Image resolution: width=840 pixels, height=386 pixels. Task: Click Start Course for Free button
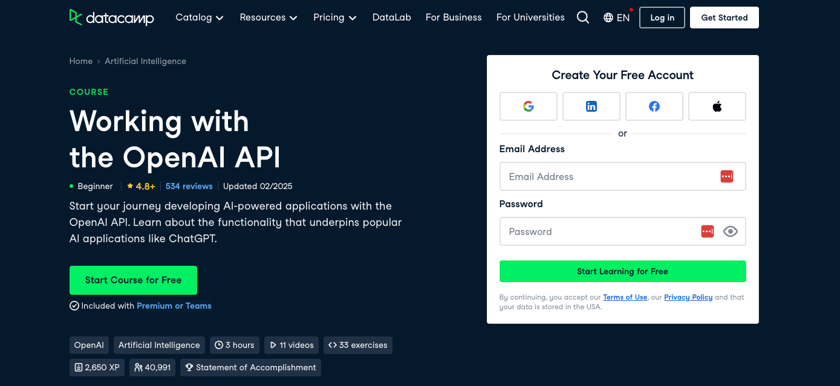pos(133,280)
